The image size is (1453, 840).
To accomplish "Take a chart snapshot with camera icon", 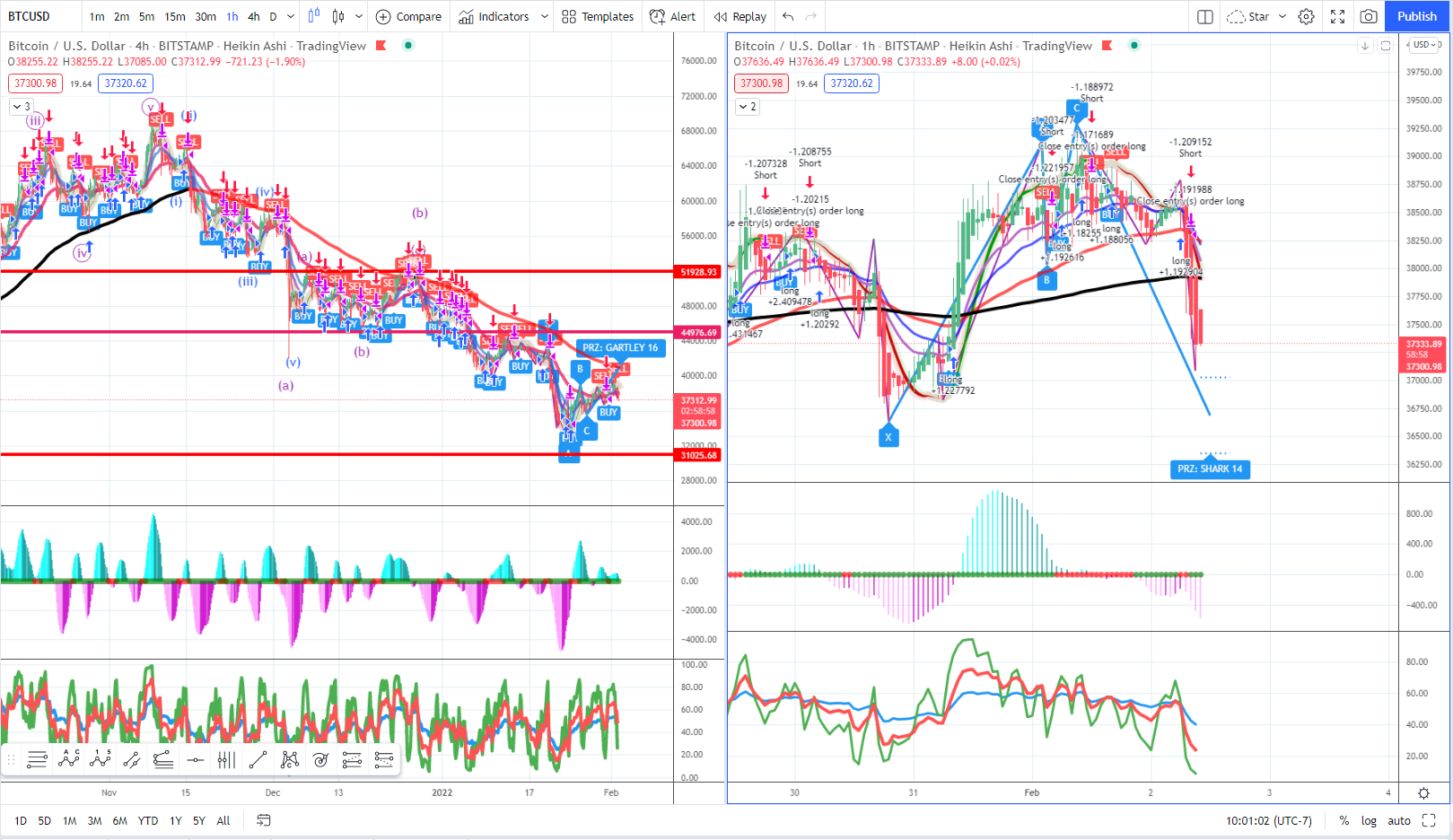I will 1369,16.
